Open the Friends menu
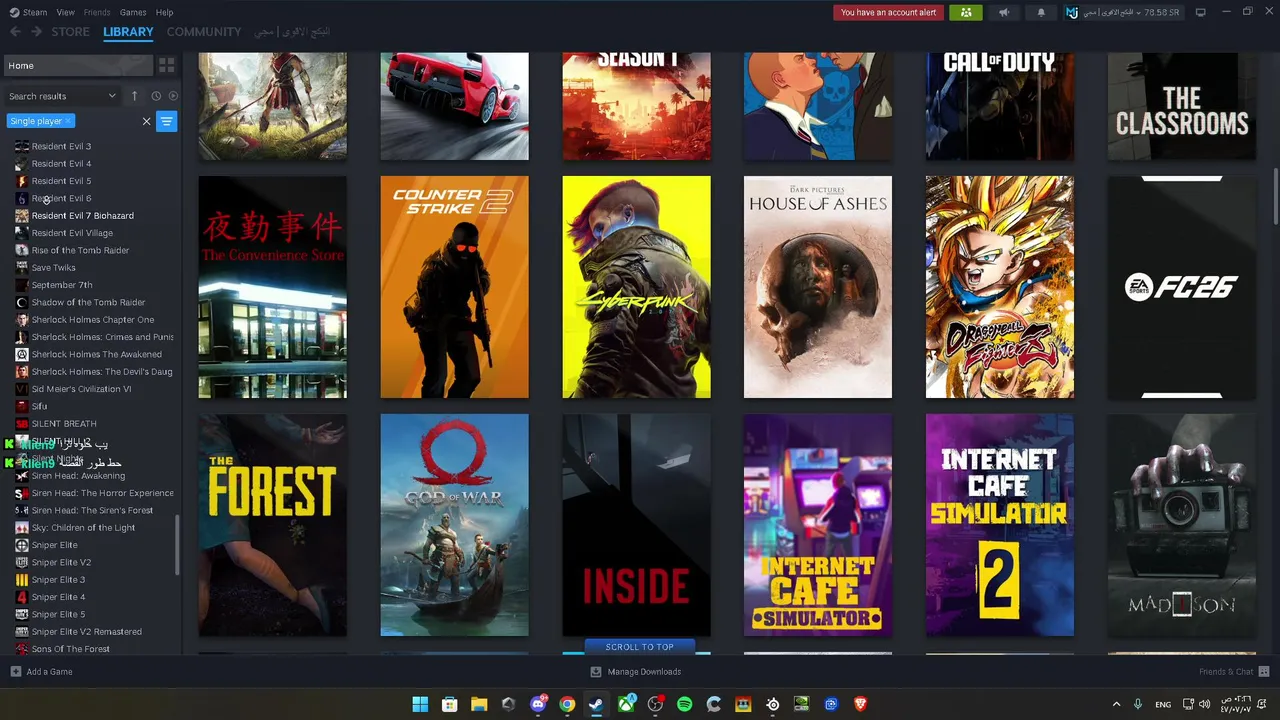The width and height of the screenshot is (1280, 720). 97,12
